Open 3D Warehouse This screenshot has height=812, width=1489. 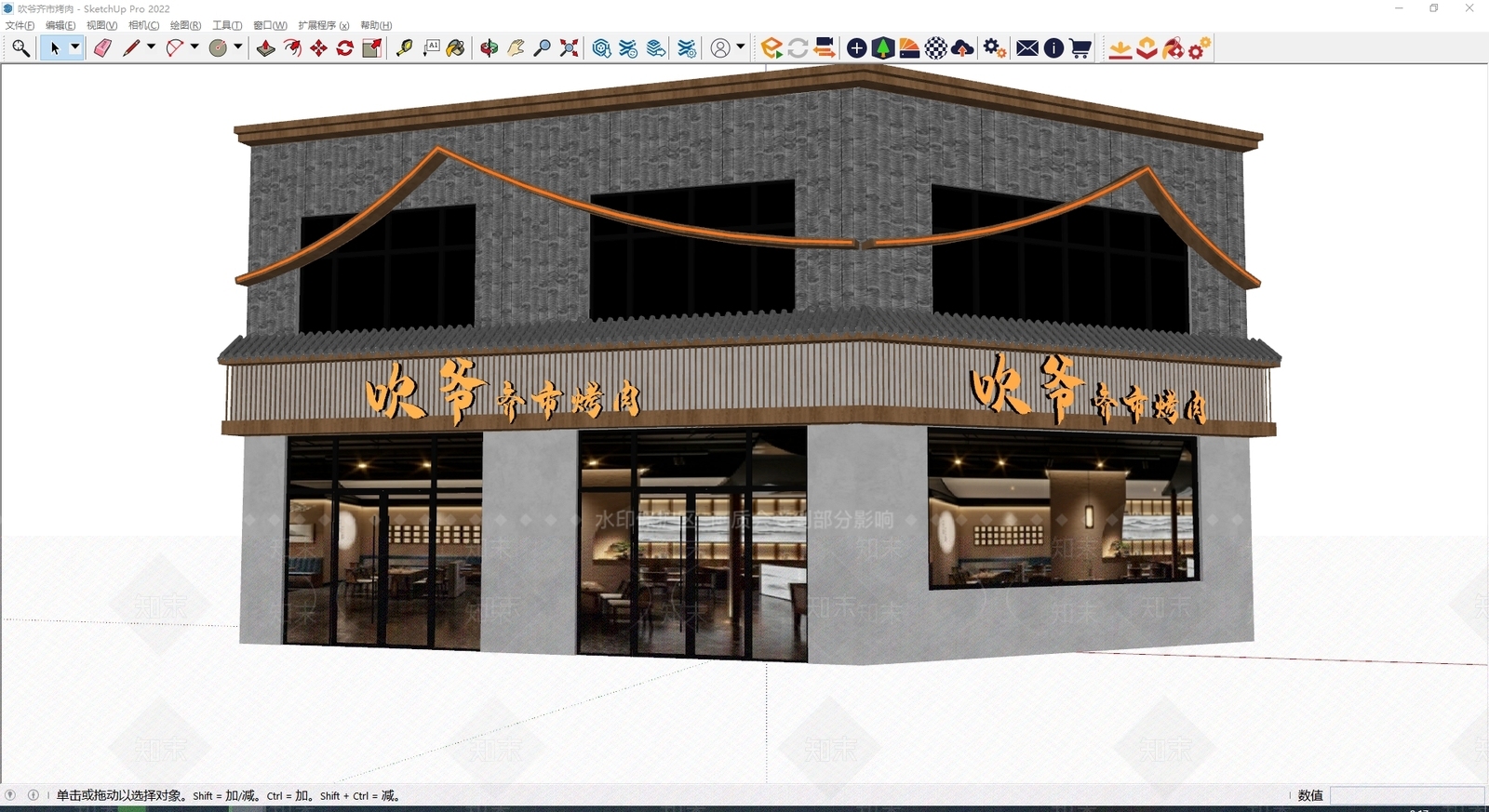point(602,48)
